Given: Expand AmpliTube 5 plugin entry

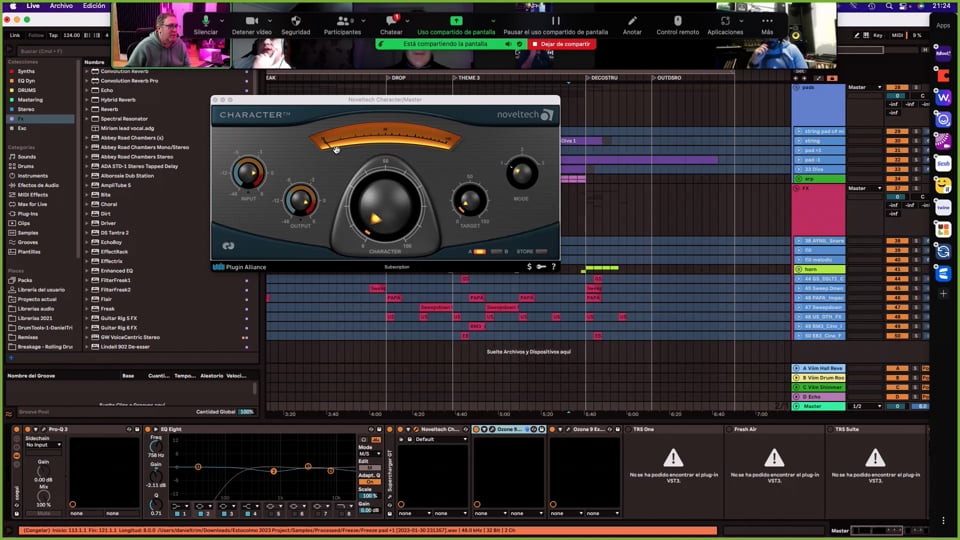Looking at the screenshot, I should point(86,185).
